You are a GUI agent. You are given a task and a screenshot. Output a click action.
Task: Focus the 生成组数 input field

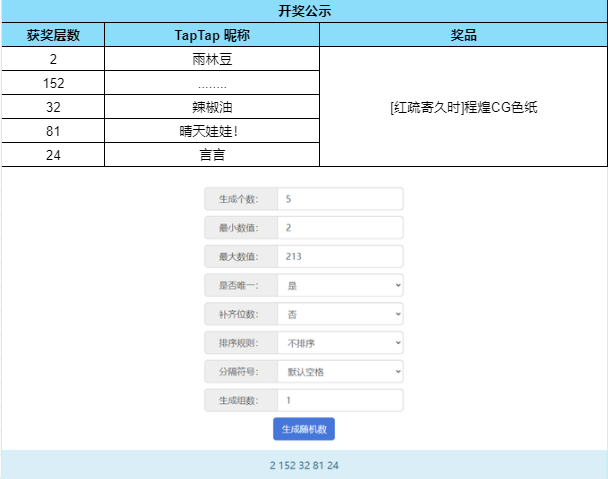pos(340,400)
